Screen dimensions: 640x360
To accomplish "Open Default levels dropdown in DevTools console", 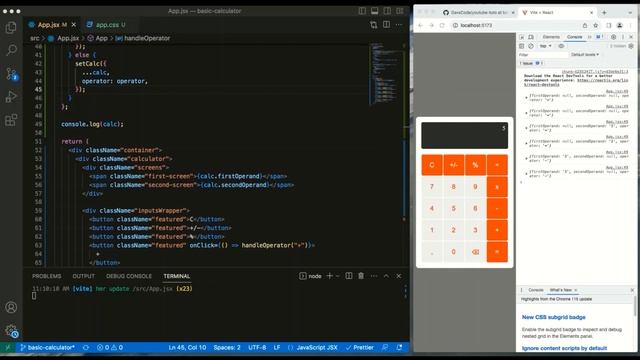I will [585, 55].
